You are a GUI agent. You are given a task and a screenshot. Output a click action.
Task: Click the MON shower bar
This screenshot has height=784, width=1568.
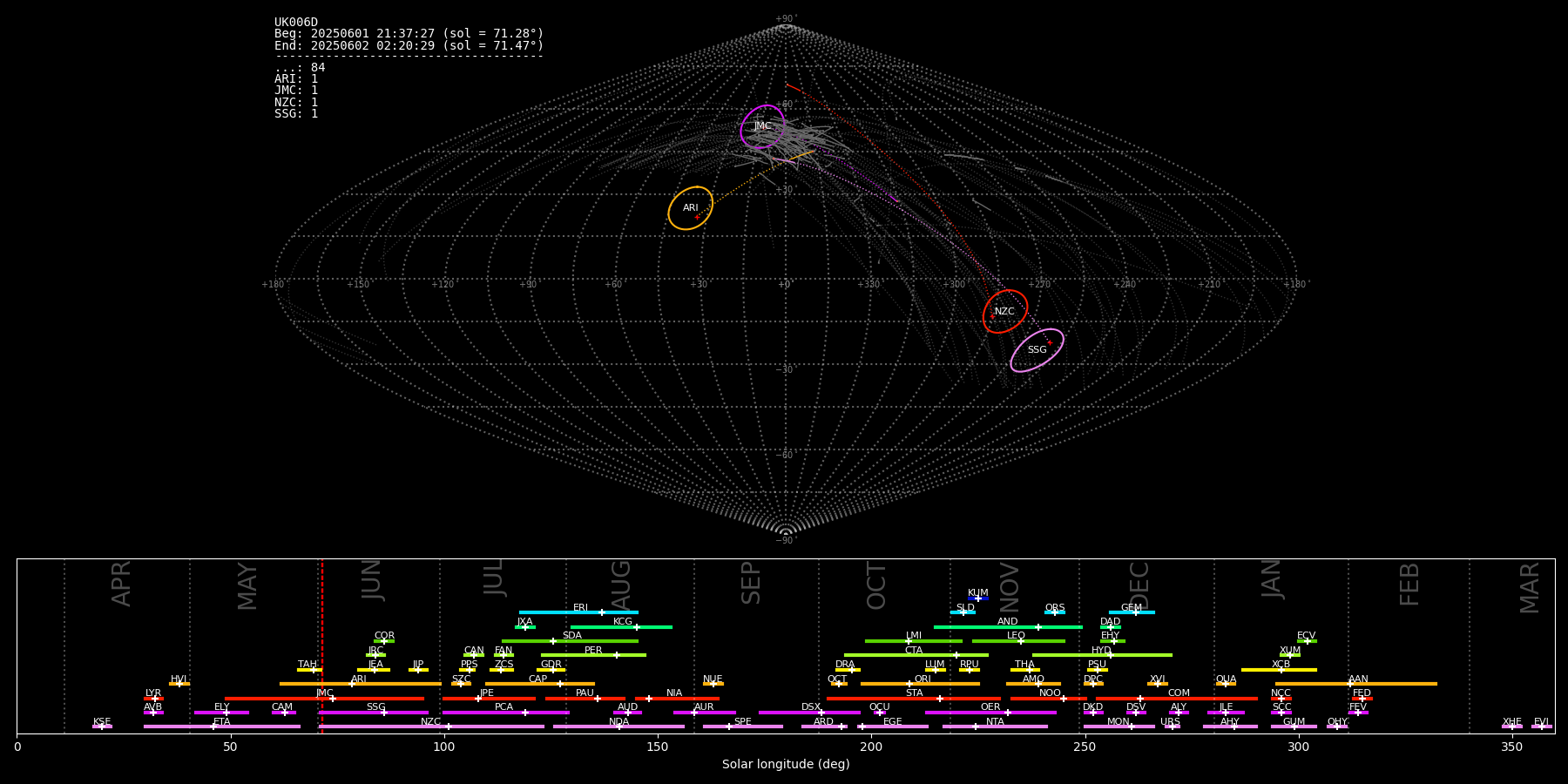pos(1119,727)
